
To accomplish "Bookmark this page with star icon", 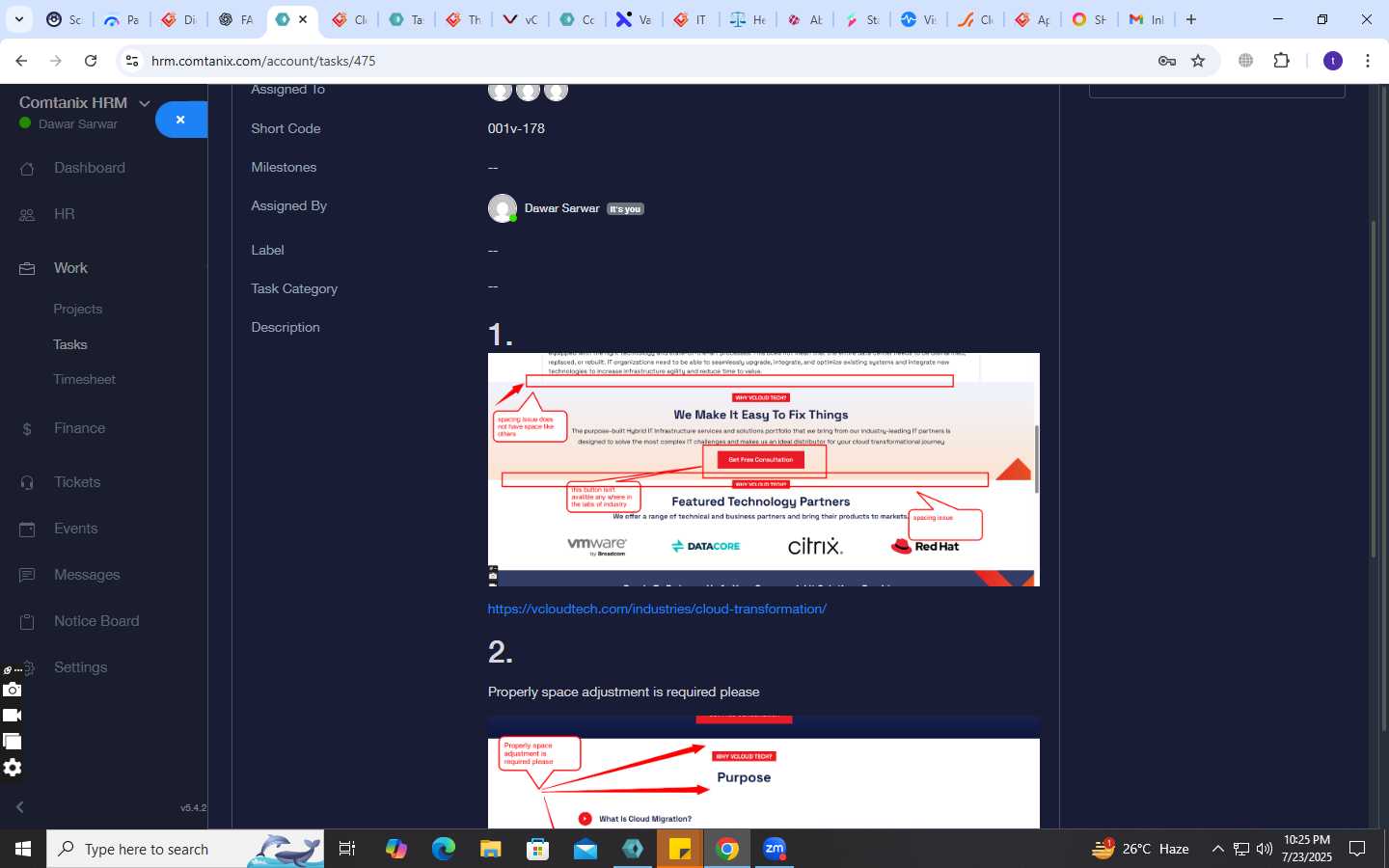I will pos(1198,61).
